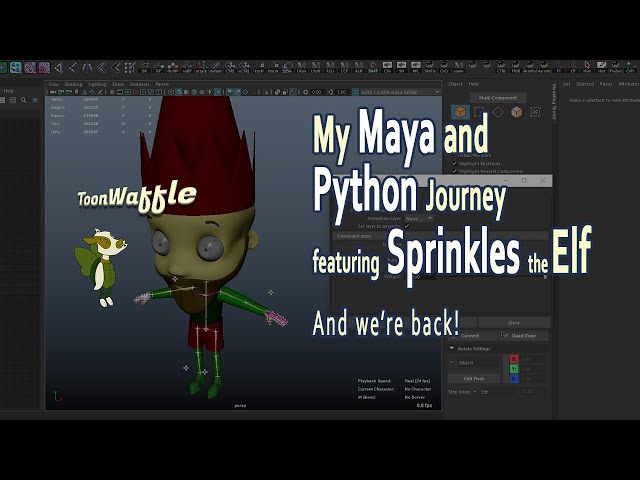
Task: Click the Verts HUD label
Action: [57, 99]
